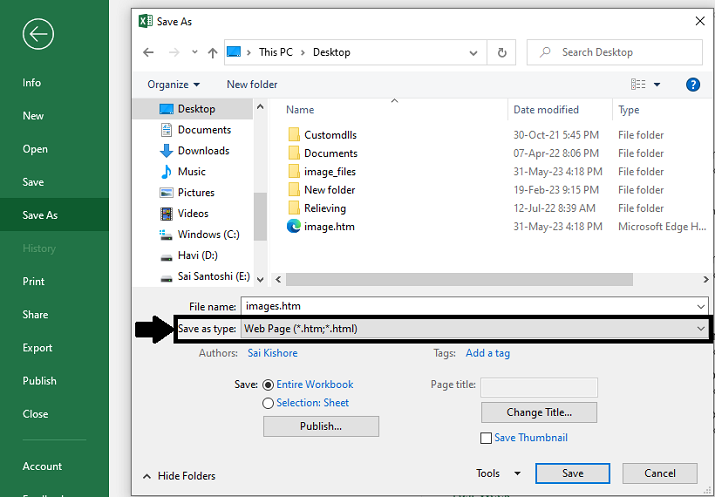Click the refresh icon in address bar

[501, 52]
